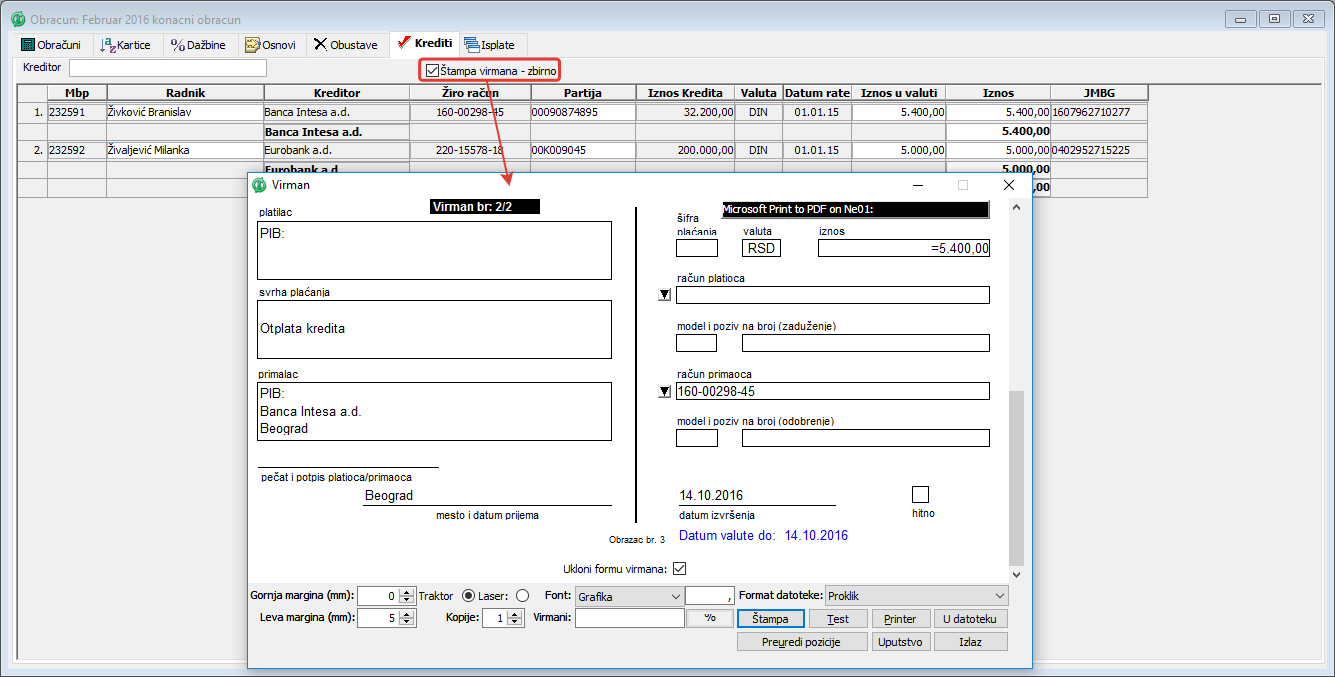Click the šifra plaćanja box
The width and height of the screenshot is (1335, 677).
coord(696,248)
